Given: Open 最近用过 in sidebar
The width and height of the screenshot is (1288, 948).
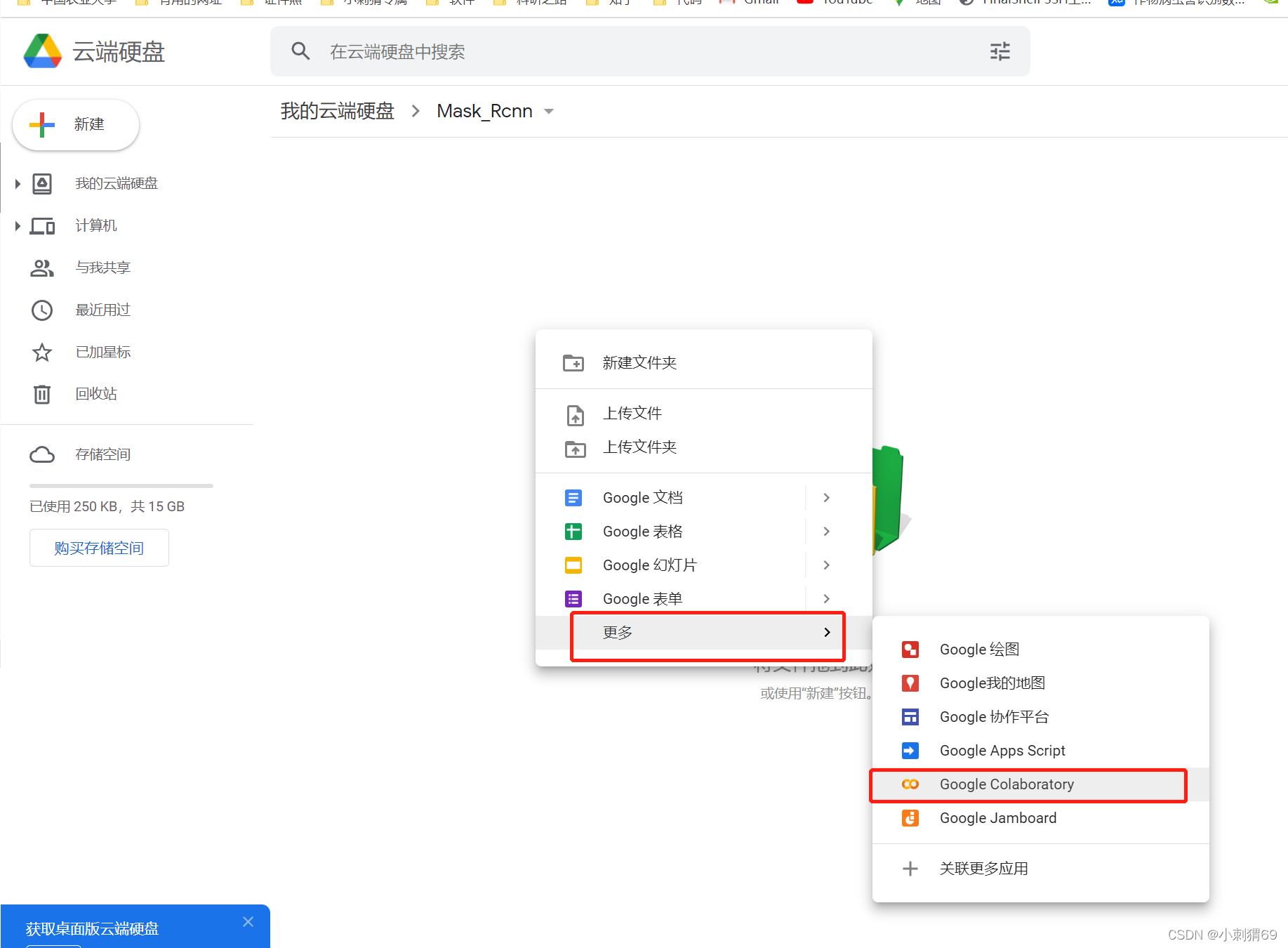Looking at the screenshot, I should point(103,310).
